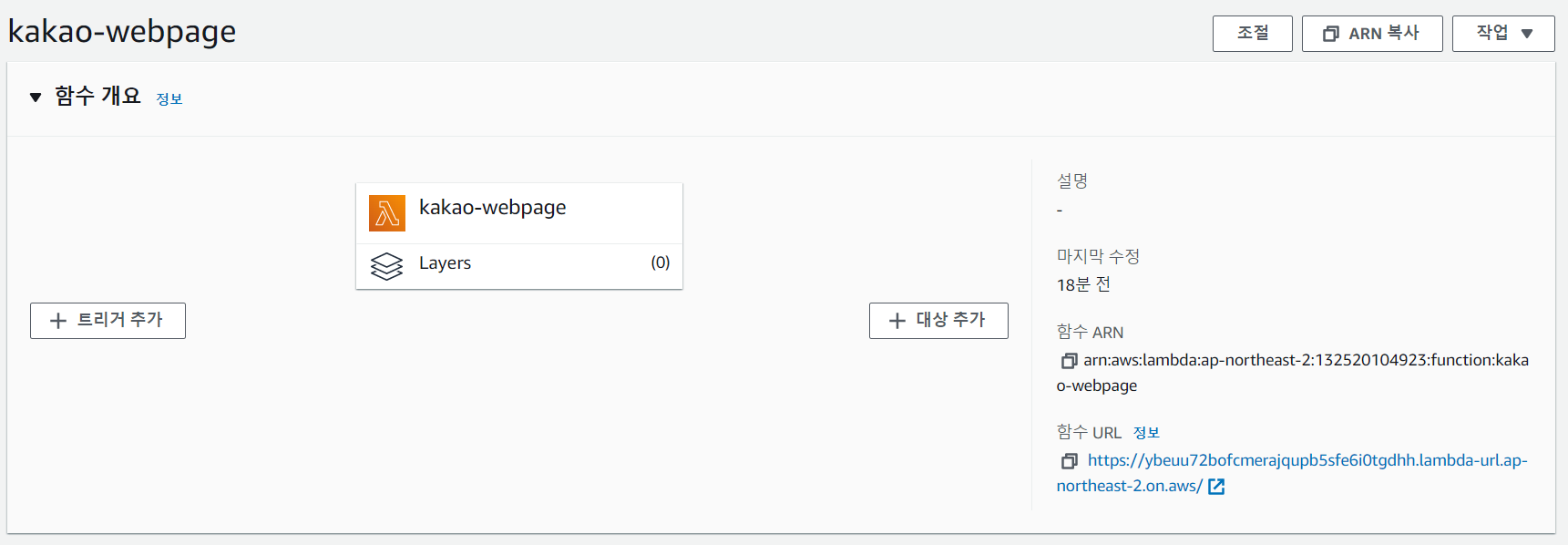Click the plus icon on 트리거 추가

(x=58, y=321)
